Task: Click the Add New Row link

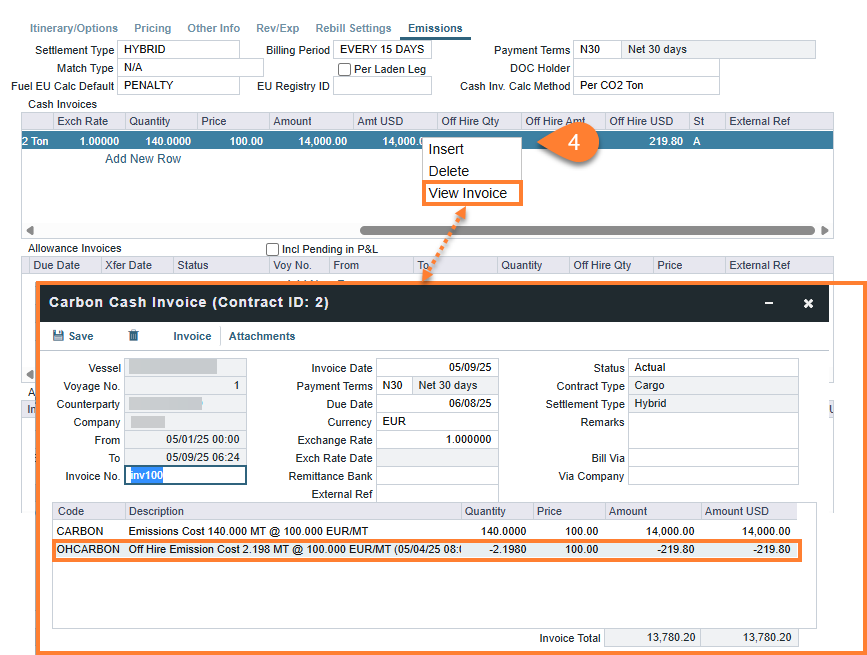Action: pyautogui.click(x=143, y=159)
